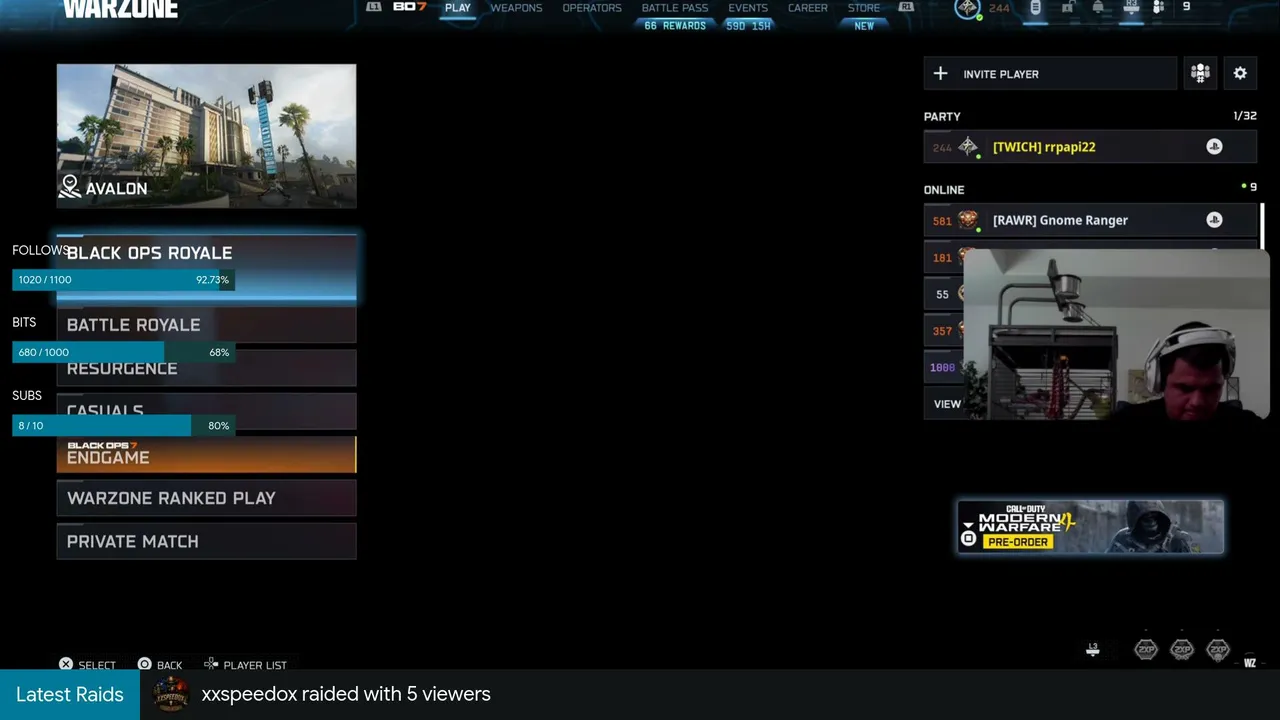Click the Avalon map pin icon

69,187
